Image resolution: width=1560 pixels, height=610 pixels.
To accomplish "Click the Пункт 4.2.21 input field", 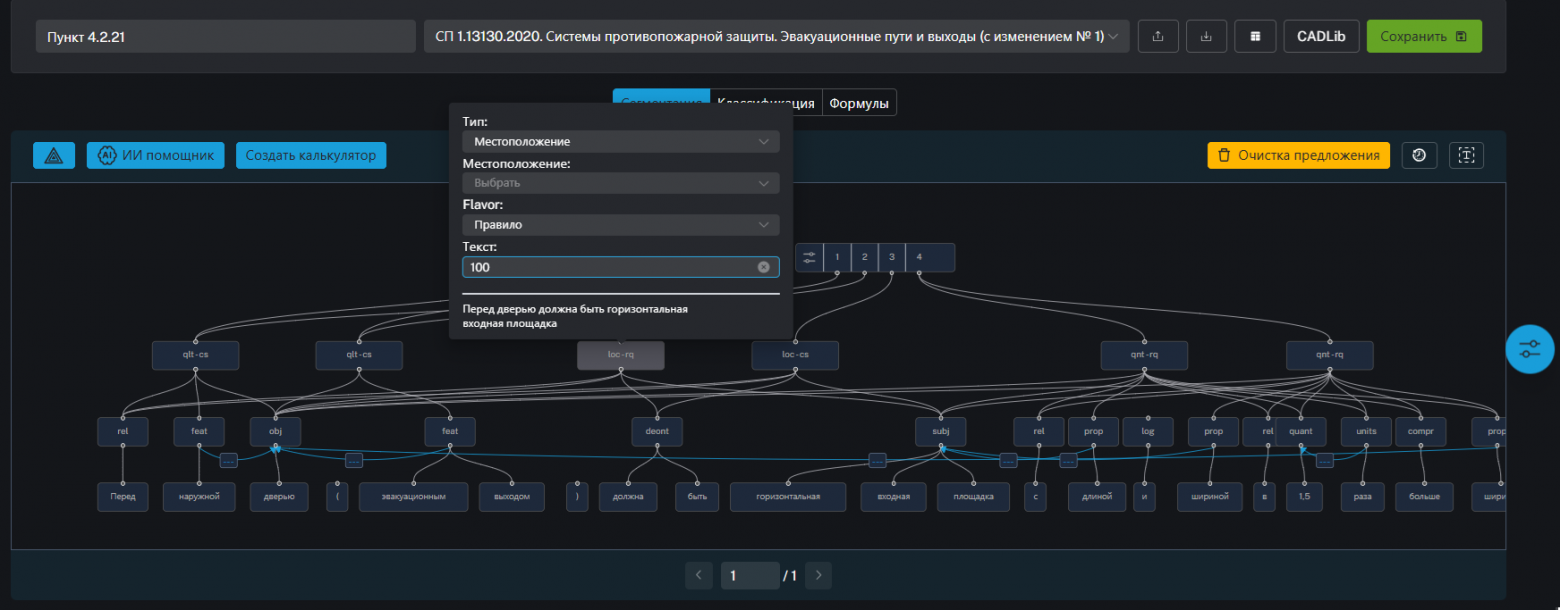I will (225, 37).
